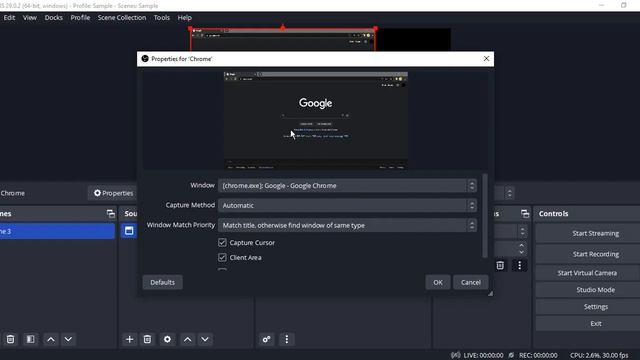The width and height of the screenshot is (640, 360).
Task: Open the Edit menu
Action: pyautogui.click(x=9, y=18)
